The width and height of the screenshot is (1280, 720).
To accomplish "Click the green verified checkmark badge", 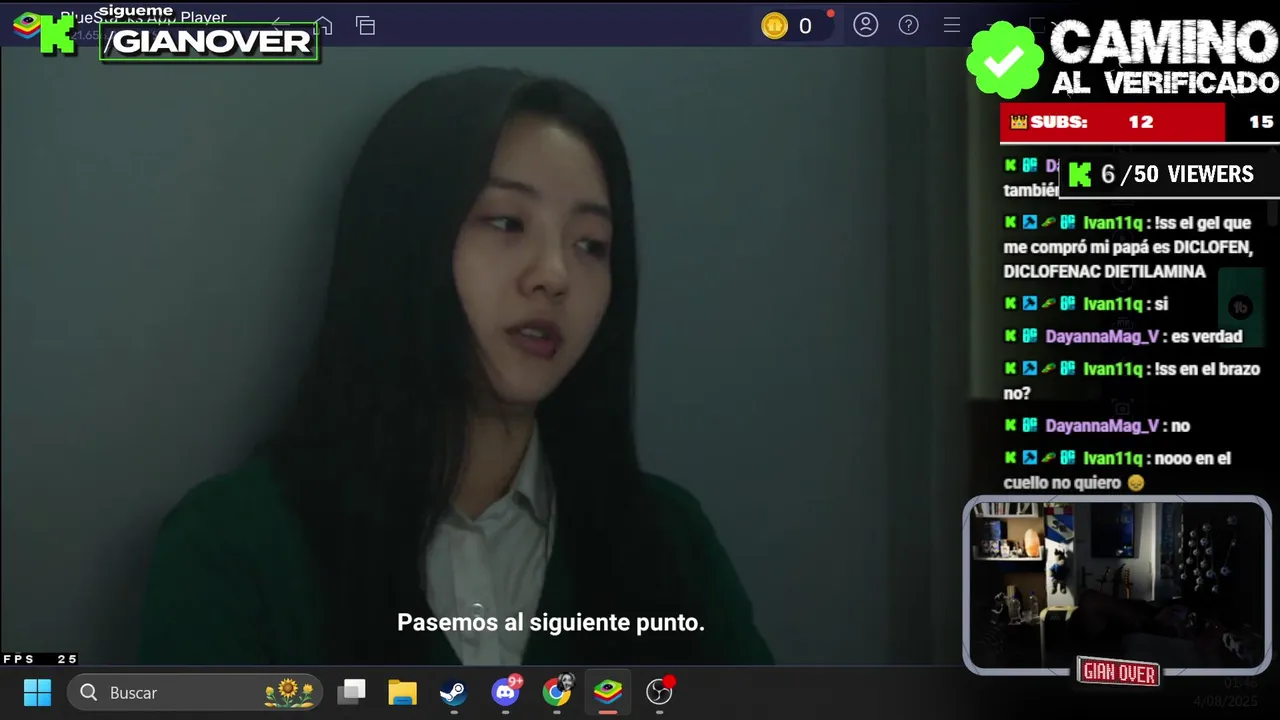I will click(x=1004, y=61).
